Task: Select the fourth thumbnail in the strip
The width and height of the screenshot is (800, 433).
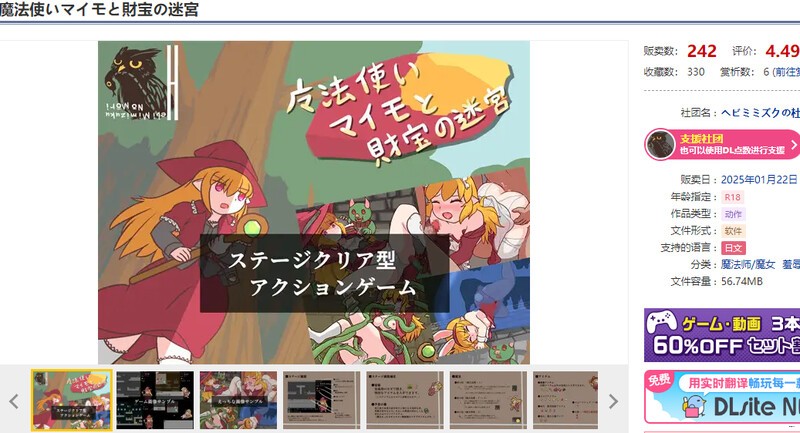Action: pyautogui.click(x=321, y=400)
